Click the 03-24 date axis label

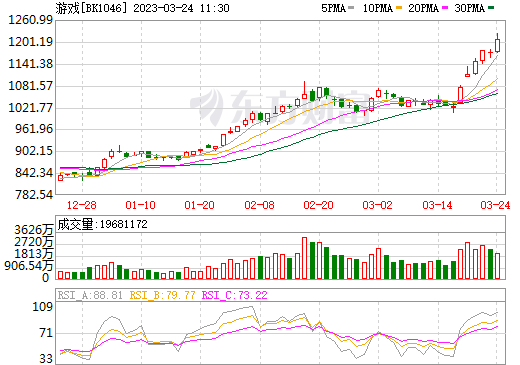(495, 205)
